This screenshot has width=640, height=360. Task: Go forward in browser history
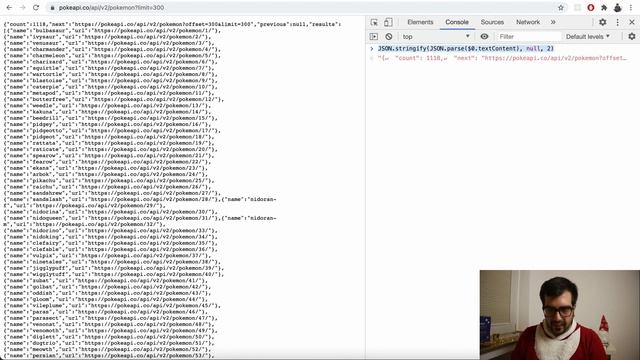pyautogui.click(x=22, y=8)
